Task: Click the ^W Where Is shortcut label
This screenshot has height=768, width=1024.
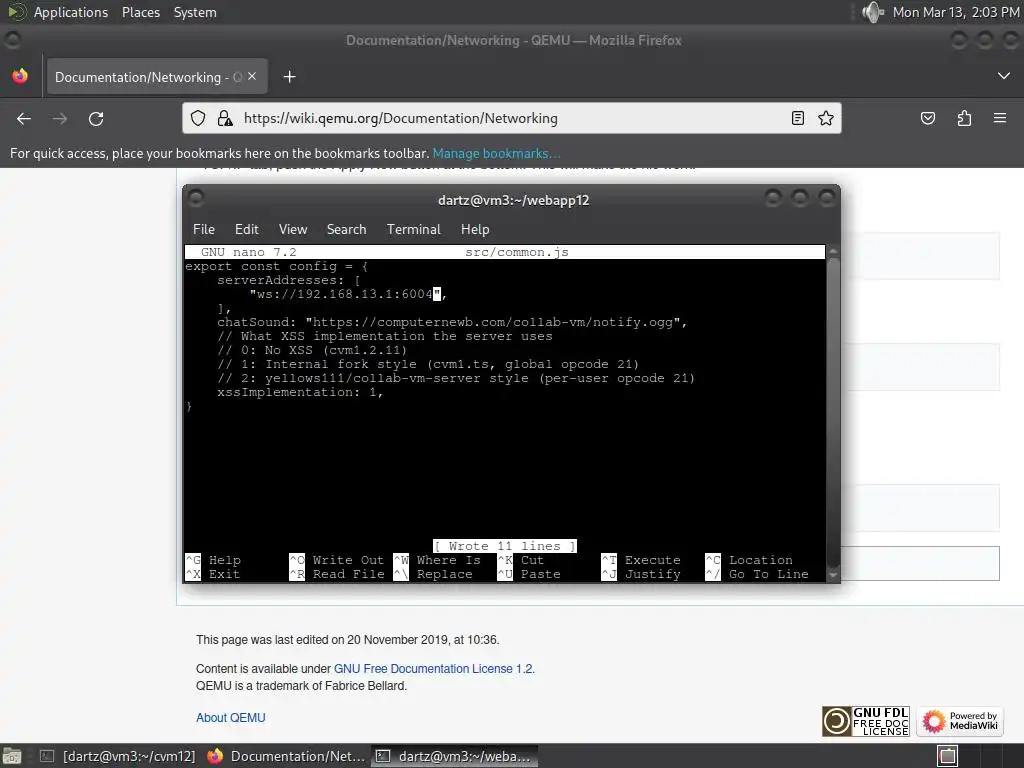Action: (x=437, y=560)
